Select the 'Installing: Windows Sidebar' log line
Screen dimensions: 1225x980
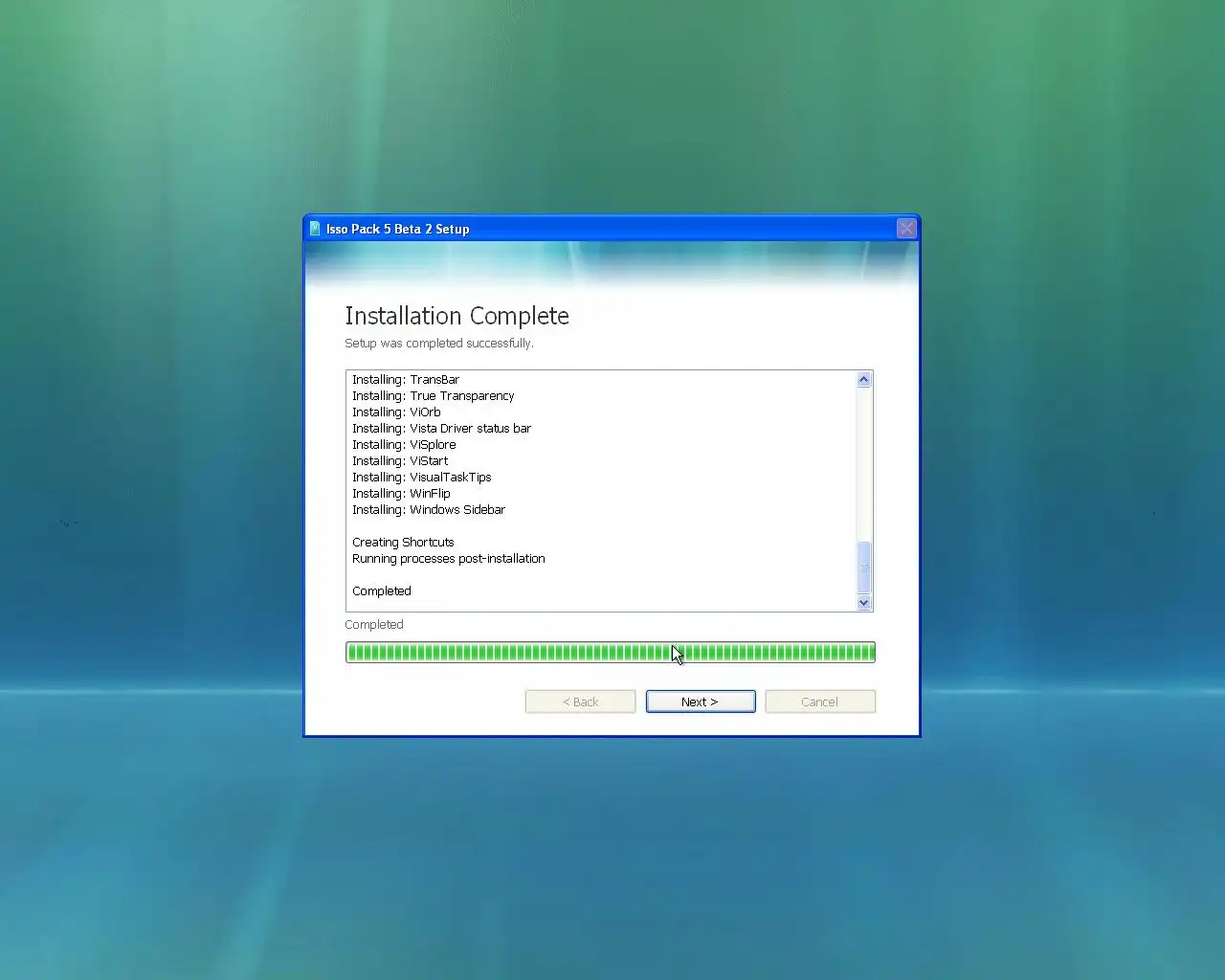click(x=429, y=509)
